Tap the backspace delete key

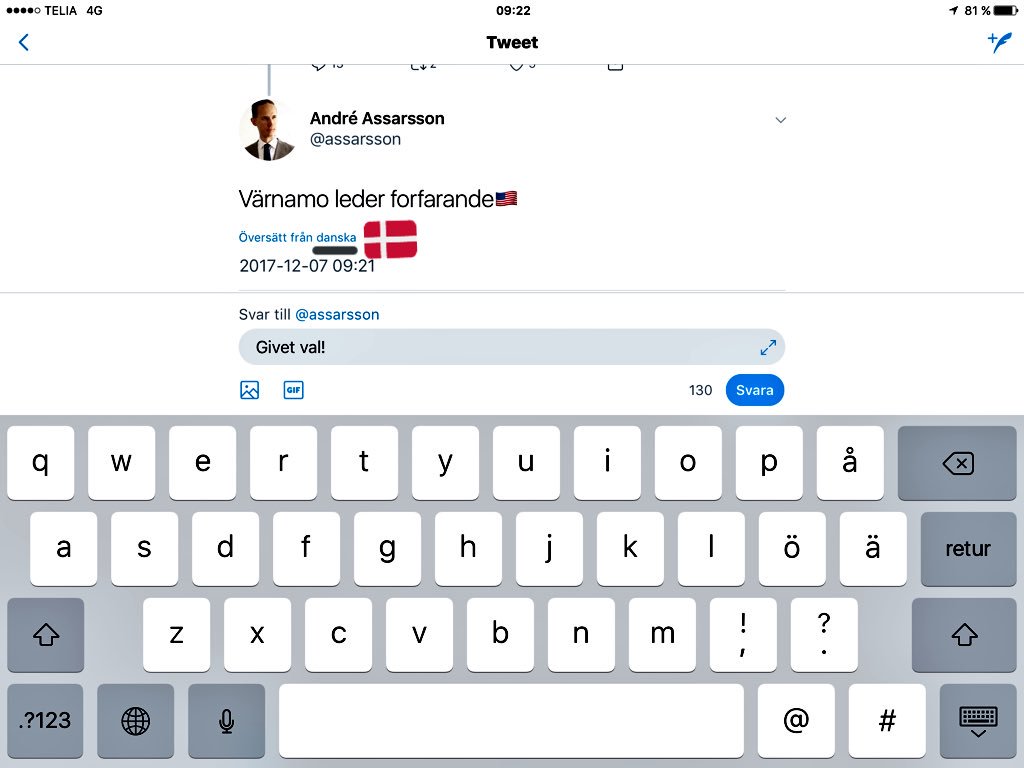point(957,463)
